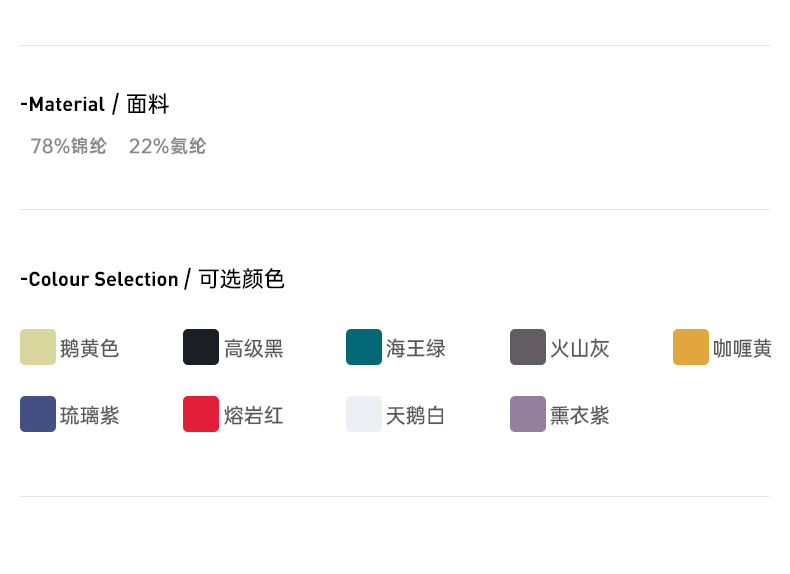Click the 鹅黄色 text label
This screenshot has width=790, height=574.
tap(90, 349)
